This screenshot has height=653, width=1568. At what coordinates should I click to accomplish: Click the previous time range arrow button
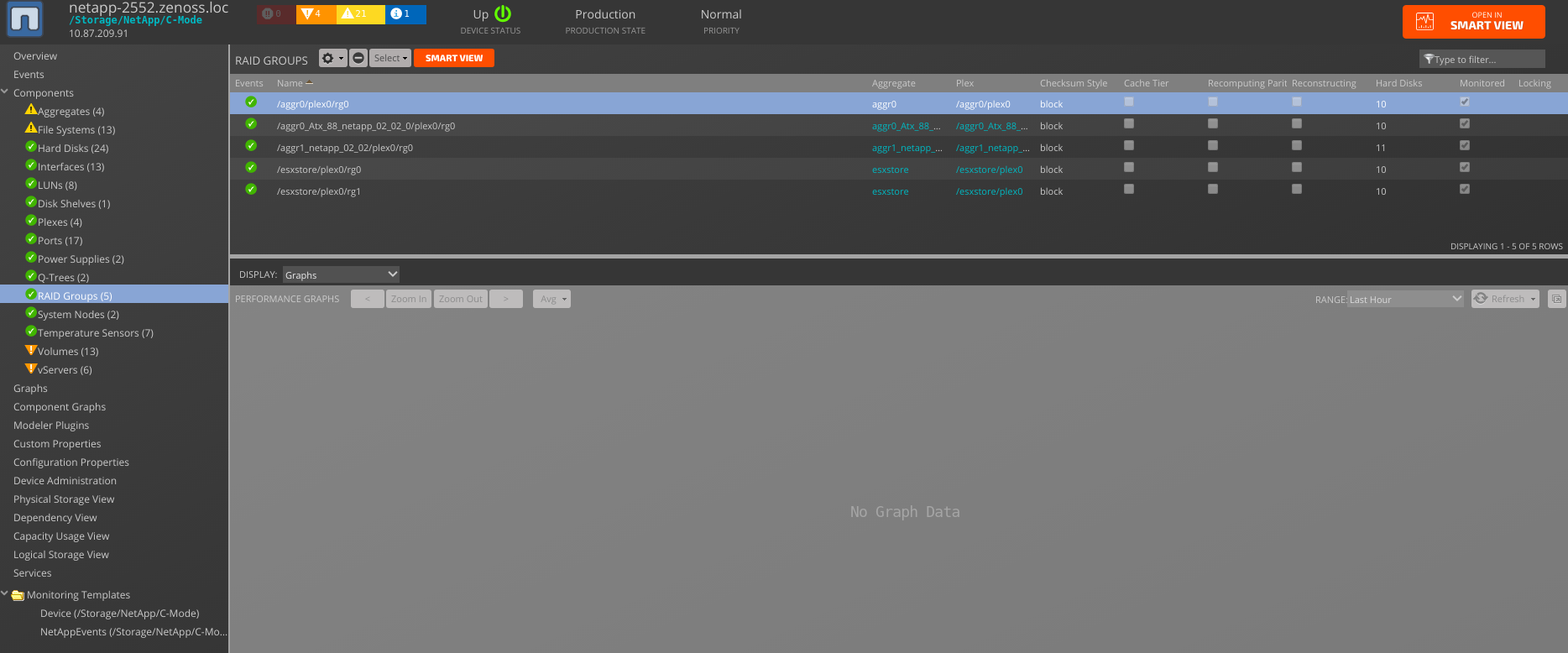point(368,299)
